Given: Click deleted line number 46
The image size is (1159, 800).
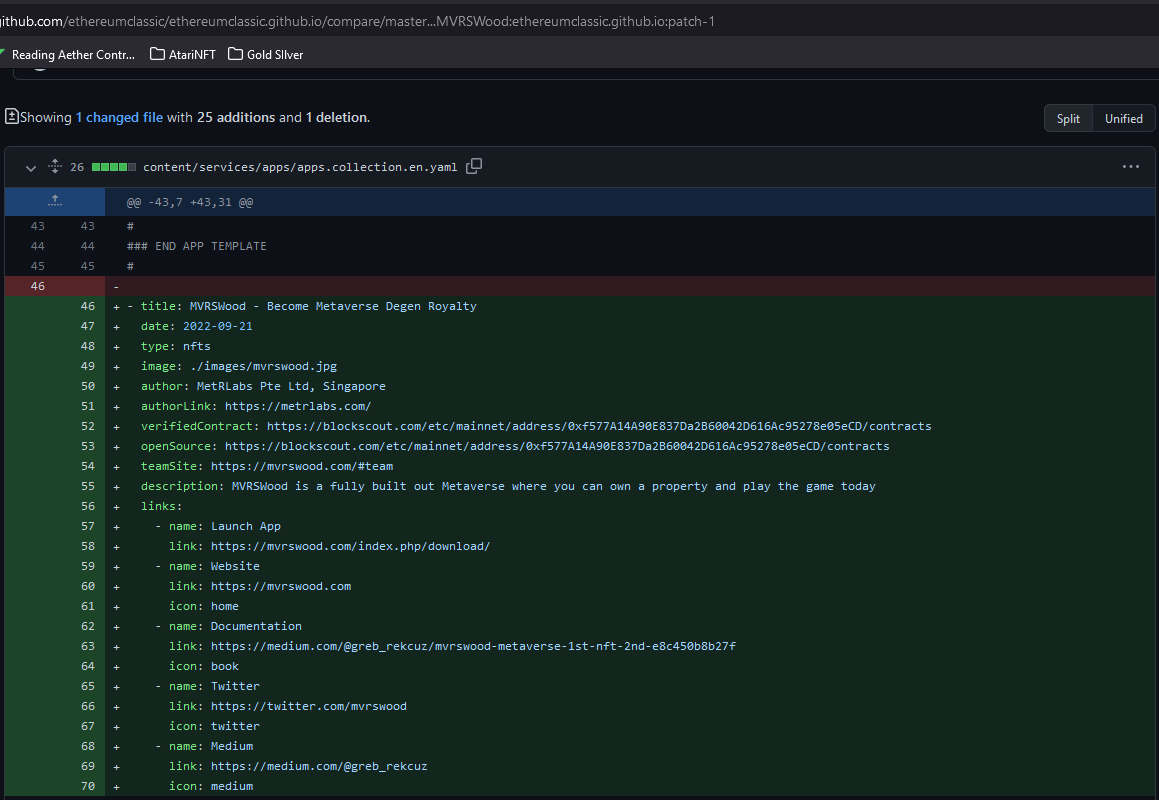Looking at the screenshot, I should coord(38,286).
